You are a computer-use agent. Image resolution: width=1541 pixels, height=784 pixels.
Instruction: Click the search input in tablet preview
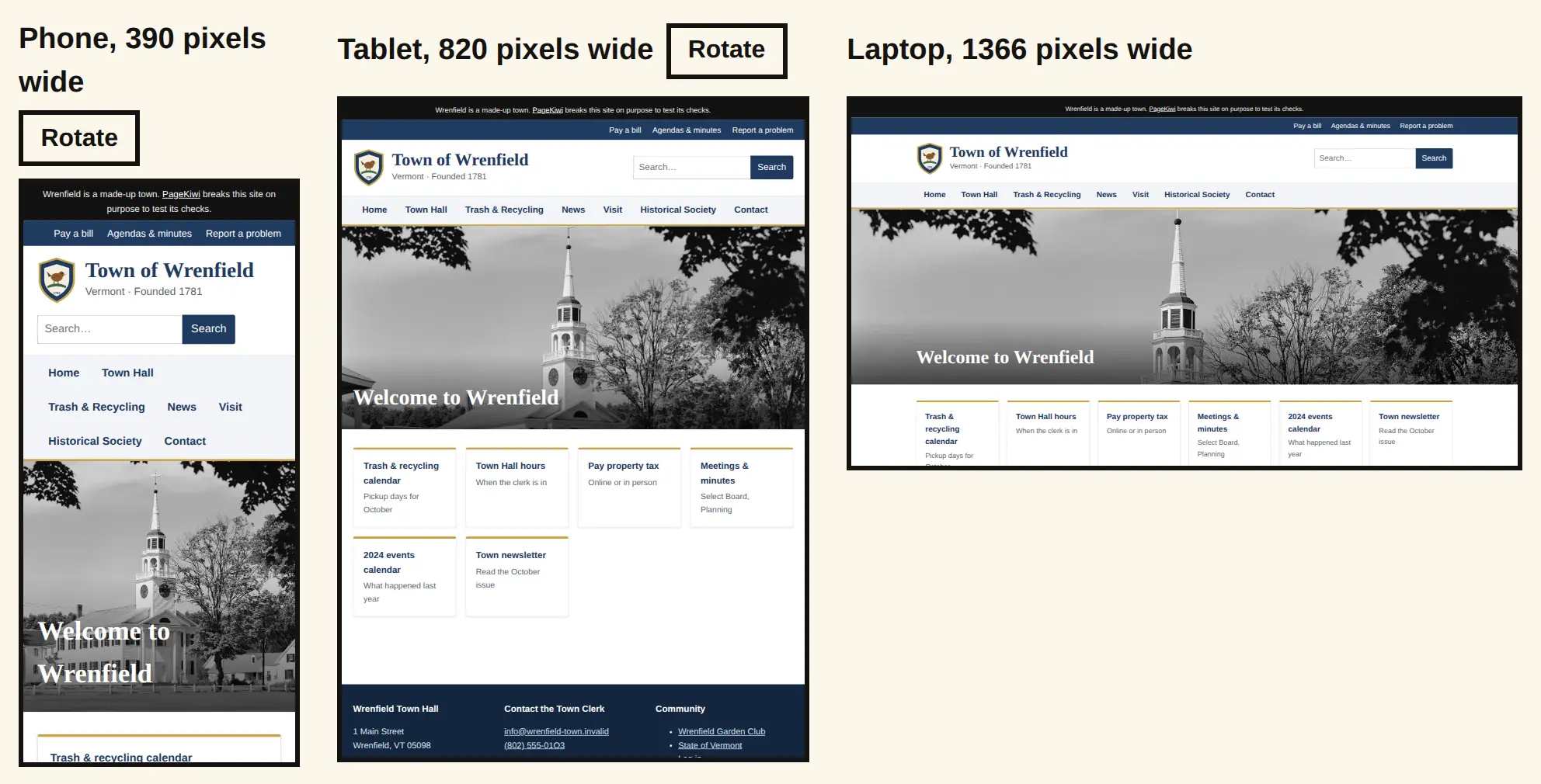(x=691, y=167)
